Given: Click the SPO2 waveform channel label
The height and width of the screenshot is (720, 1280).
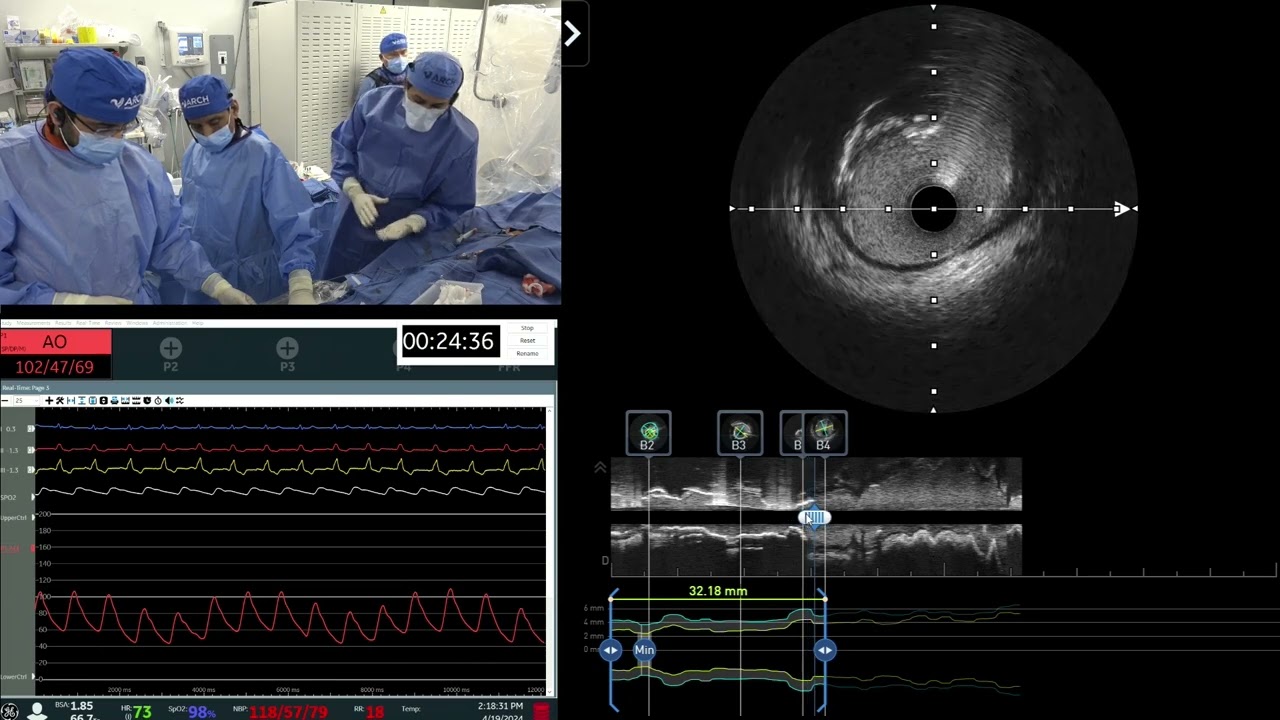Looking at the screenshot, I should 8,497.
